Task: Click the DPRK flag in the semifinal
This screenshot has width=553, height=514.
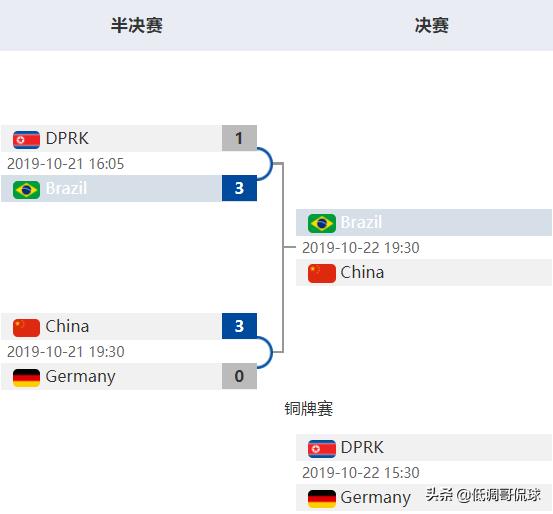Action: pos(26,140)
